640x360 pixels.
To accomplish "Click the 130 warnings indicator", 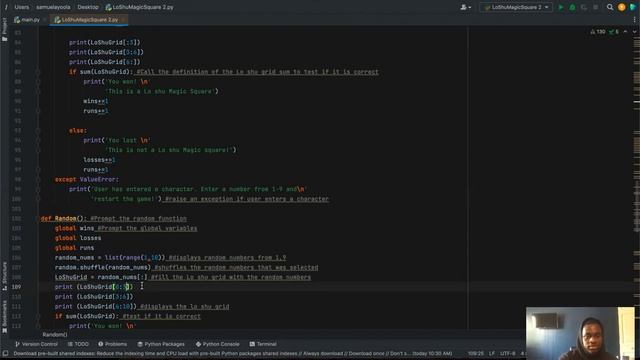I will click(598, 31).
